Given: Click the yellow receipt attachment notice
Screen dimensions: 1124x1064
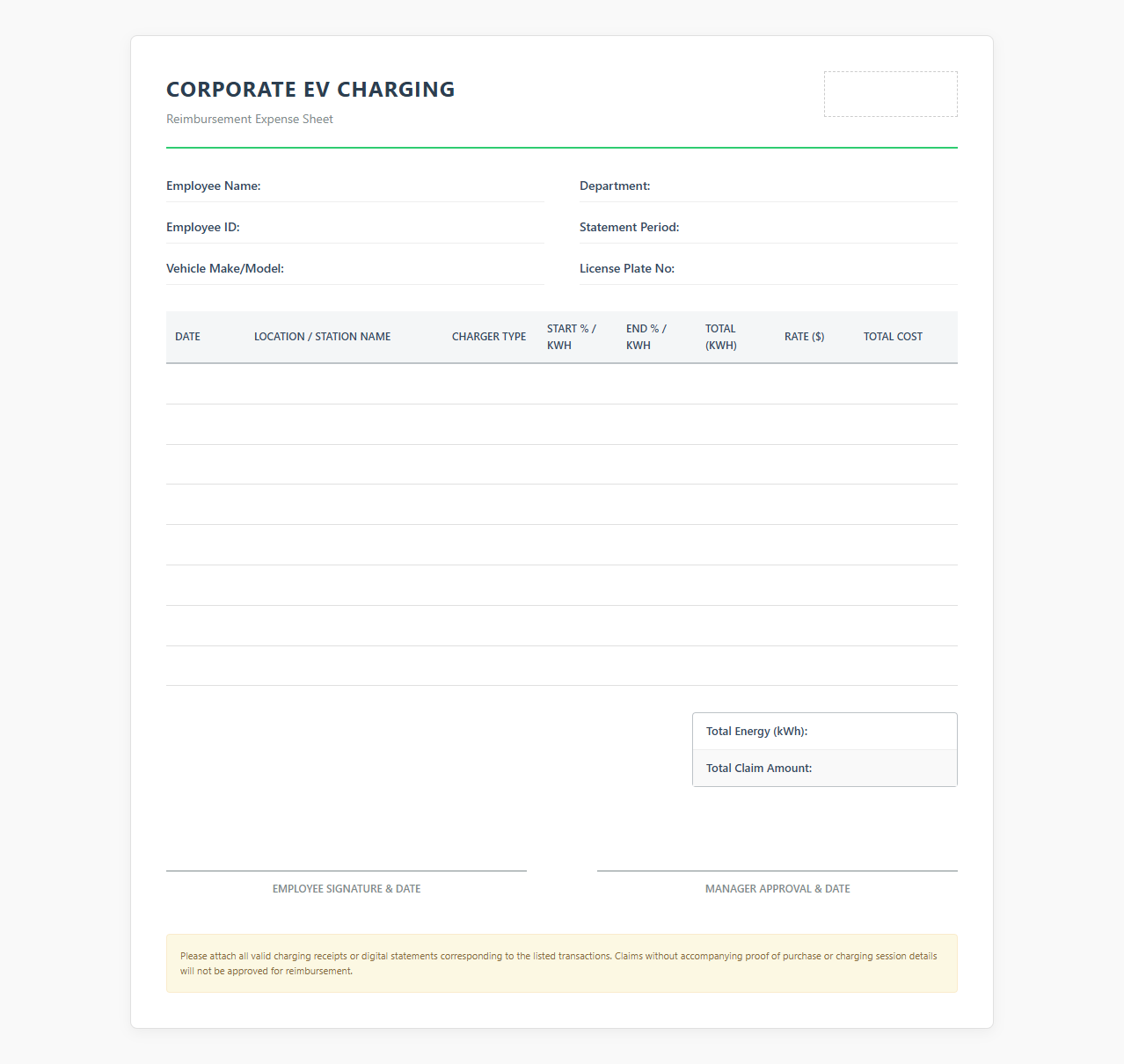Looking at the screenshot, I should (562, 964).
